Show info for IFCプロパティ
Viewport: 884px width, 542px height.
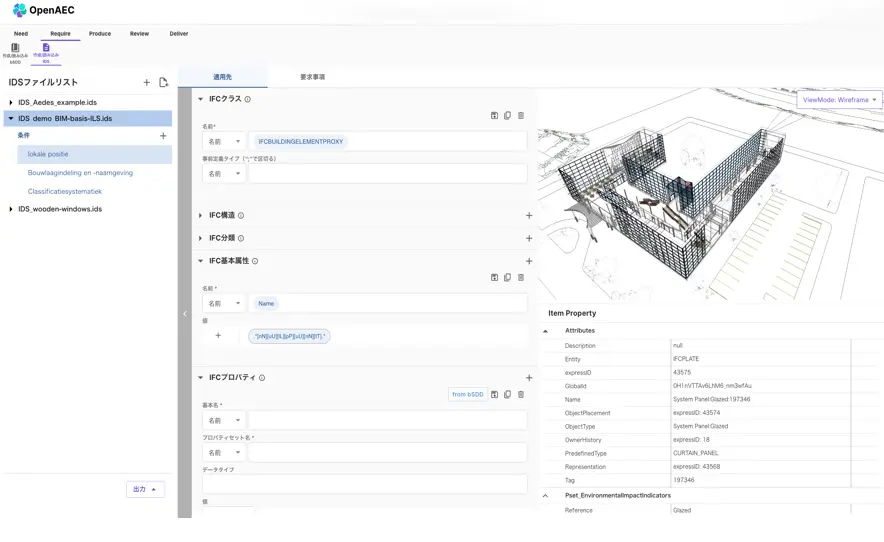(262, 378)
